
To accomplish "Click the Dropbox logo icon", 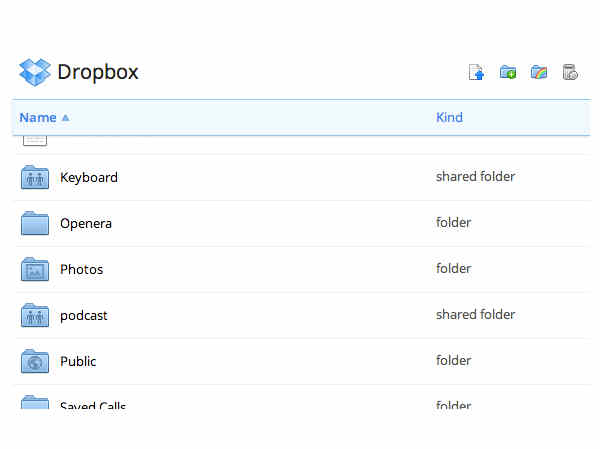I will [34, 72].
